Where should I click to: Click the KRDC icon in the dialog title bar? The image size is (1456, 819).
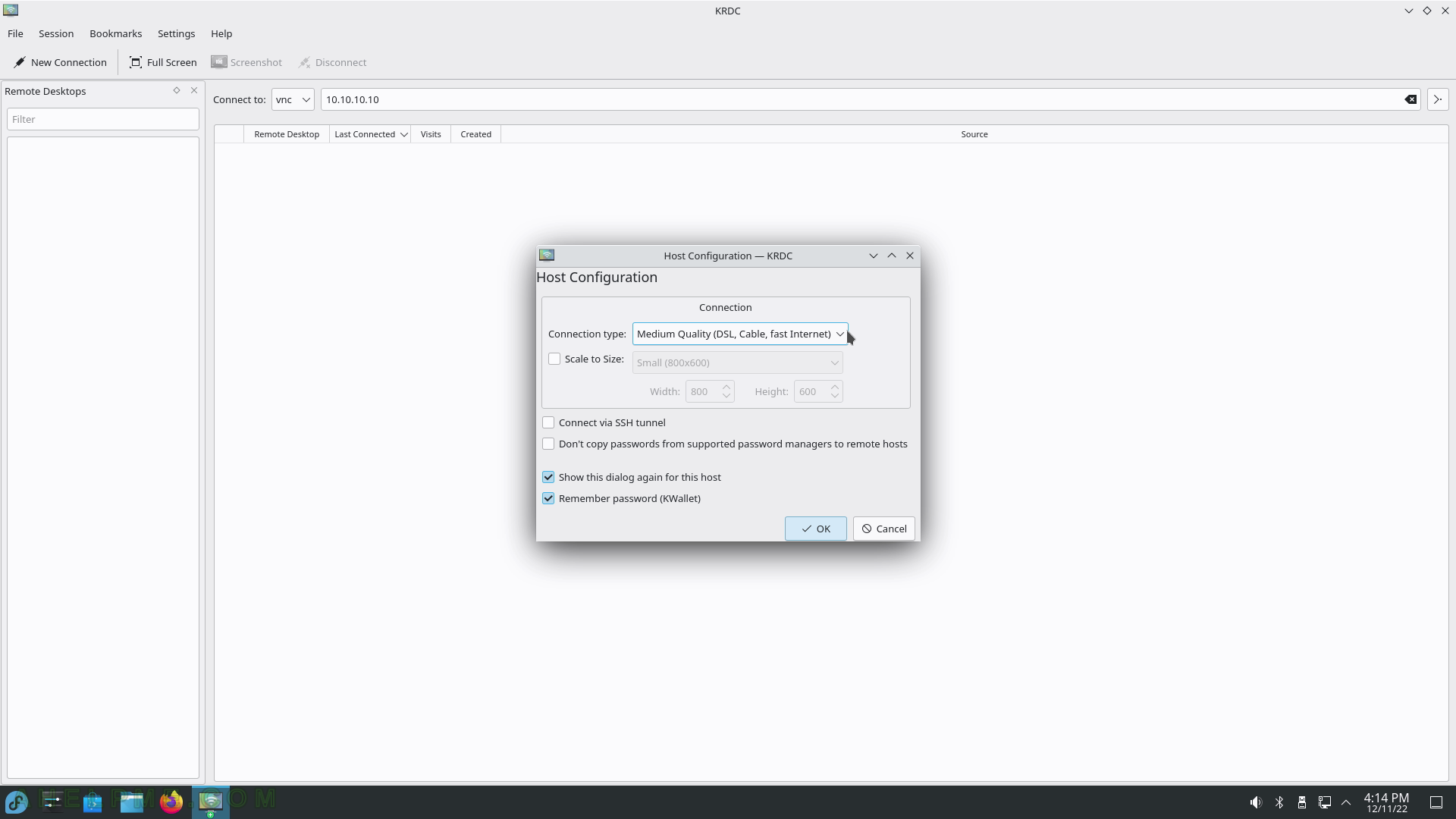[547, 256]
